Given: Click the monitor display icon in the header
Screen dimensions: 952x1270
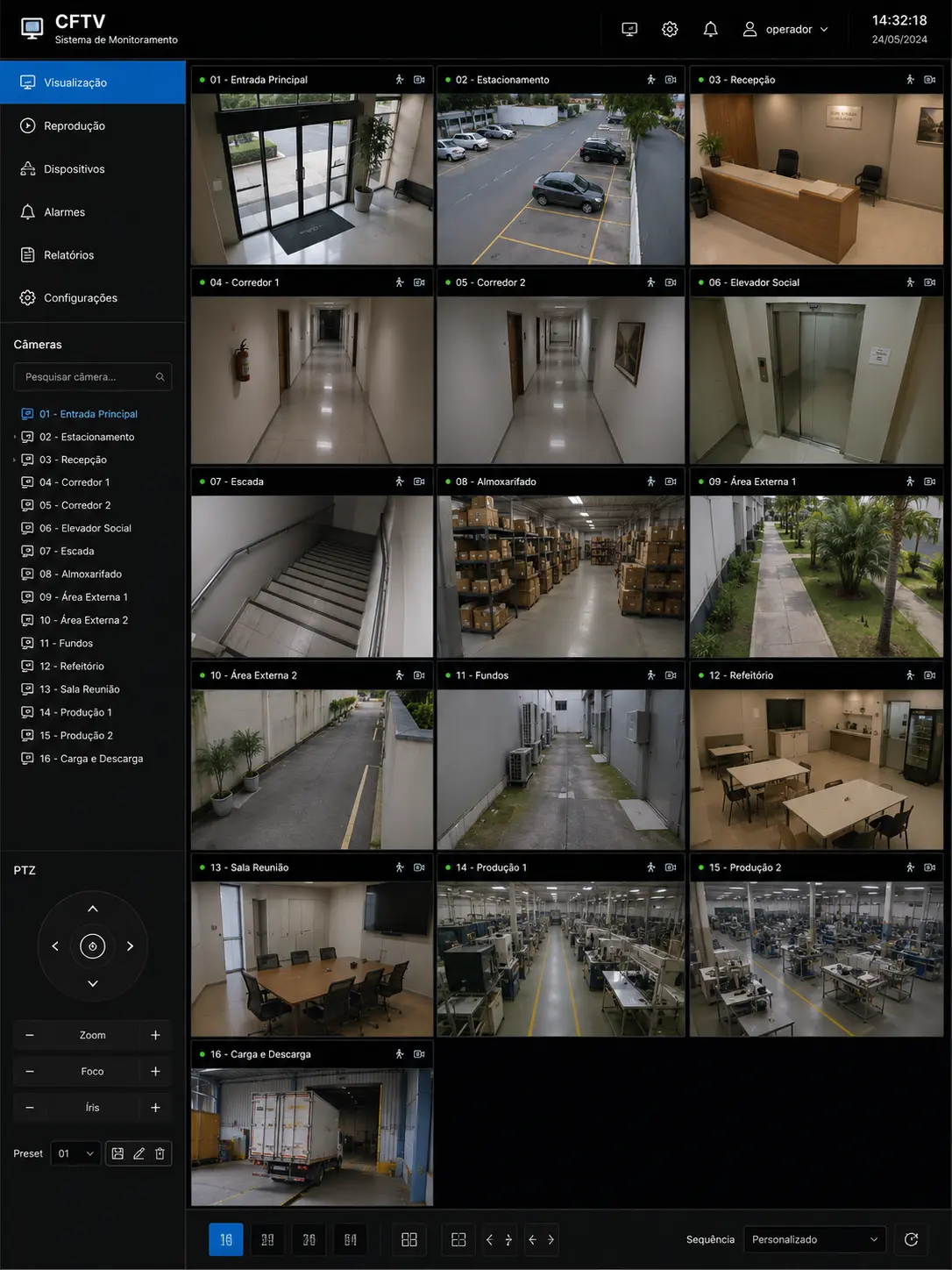Looking at the screenshot, I should click(x=629, y=29).
